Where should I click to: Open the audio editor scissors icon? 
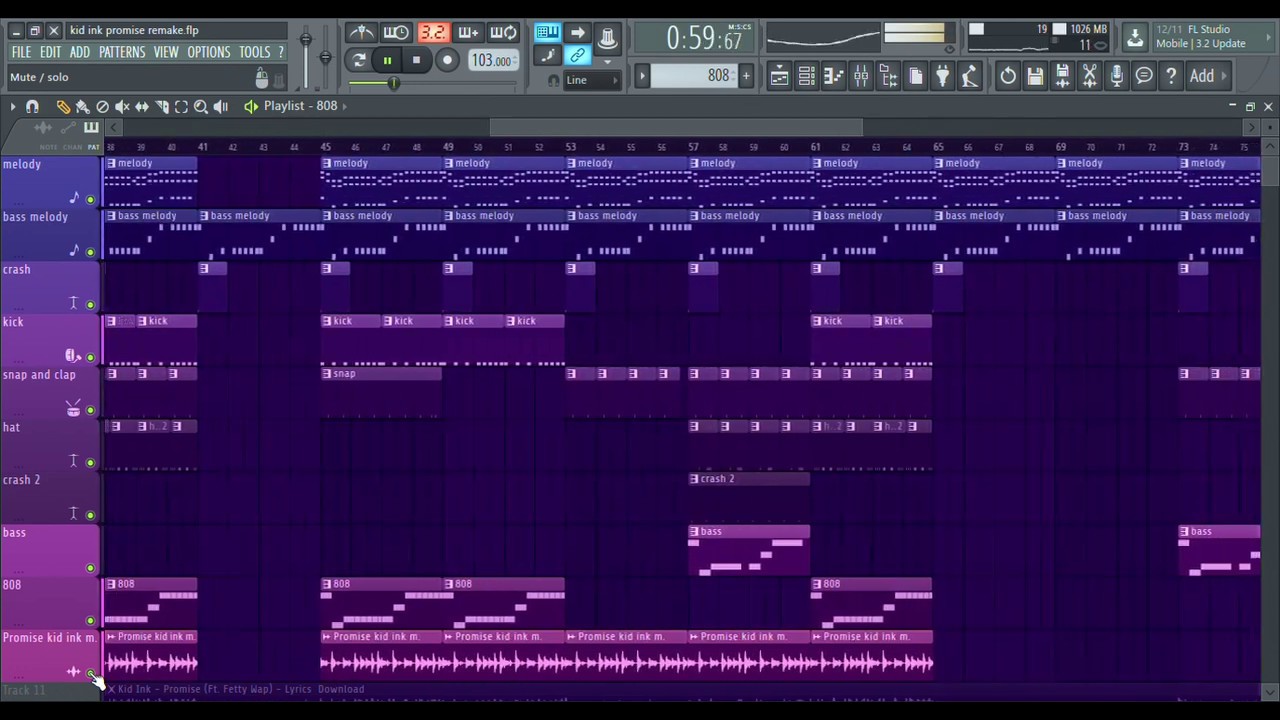pyautogui.click(x=1090, y=76)
